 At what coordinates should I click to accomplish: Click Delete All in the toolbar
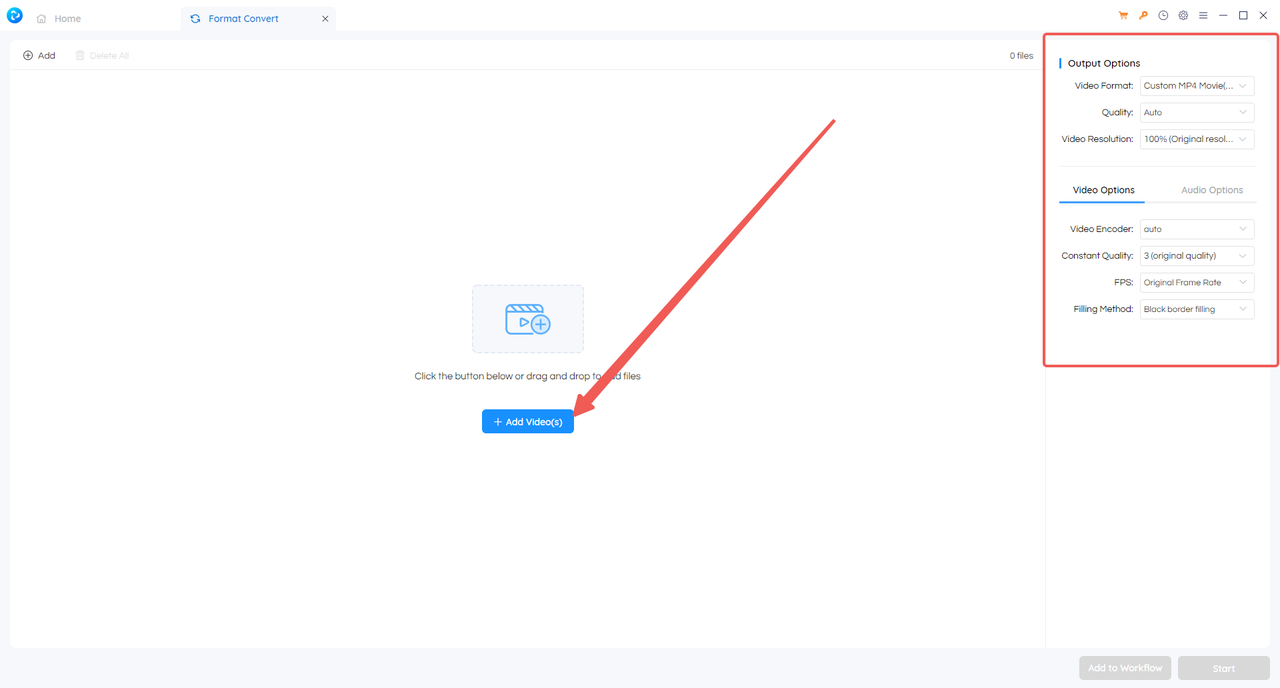(x=102, y=56)
